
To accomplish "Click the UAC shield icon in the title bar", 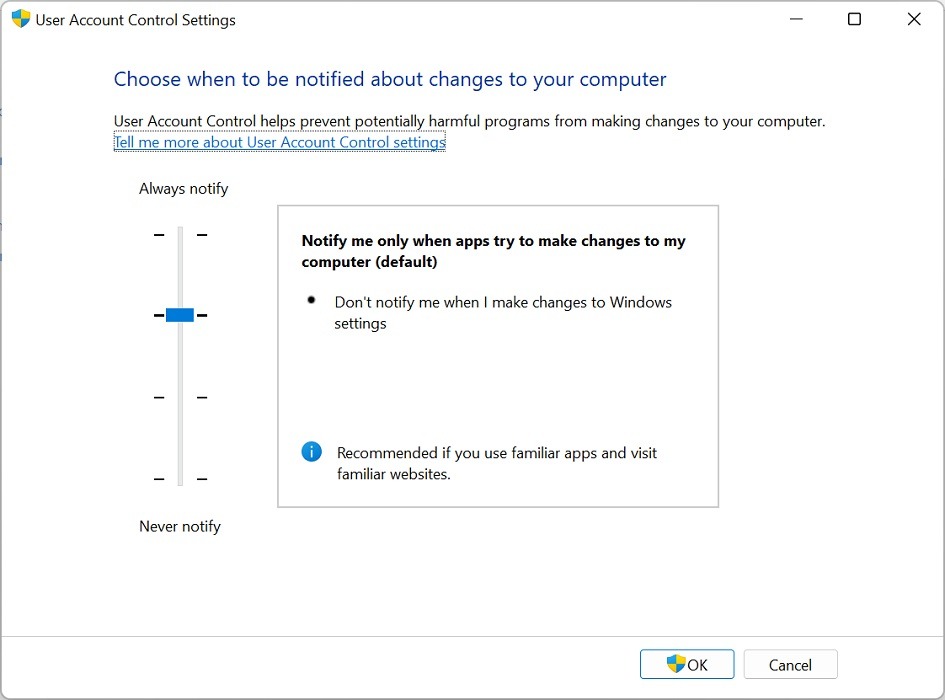I will point(20,18).
